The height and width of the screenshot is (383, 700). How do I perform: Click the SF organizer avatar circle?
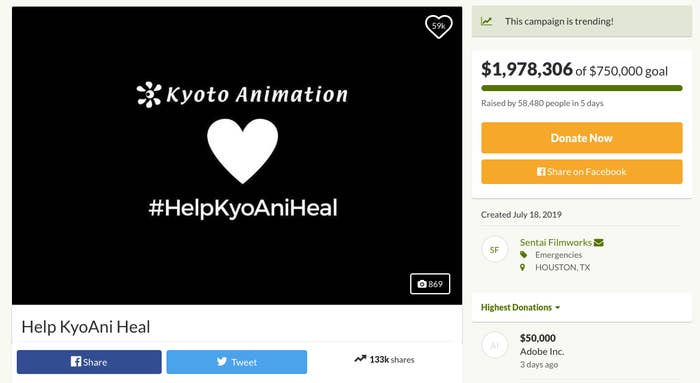tap(495, 250)
